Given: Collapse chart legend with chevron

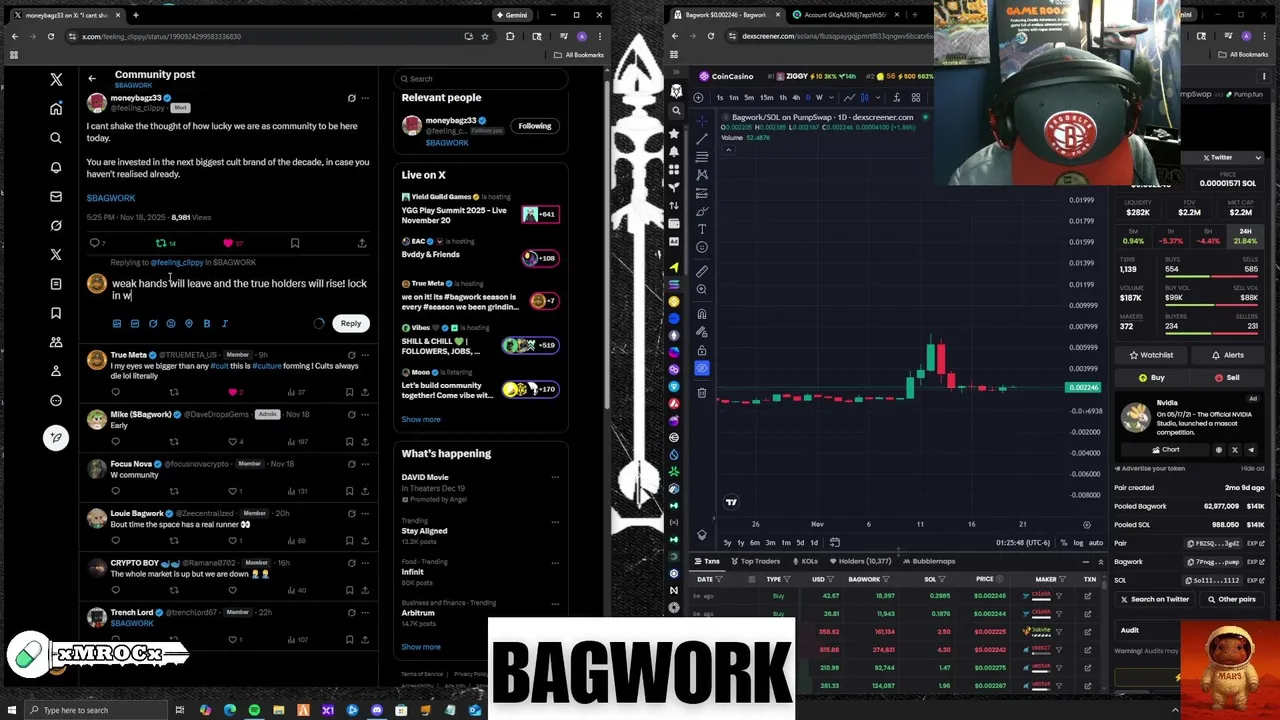Looking at the screenshot, I should click(x=728, y=150).
